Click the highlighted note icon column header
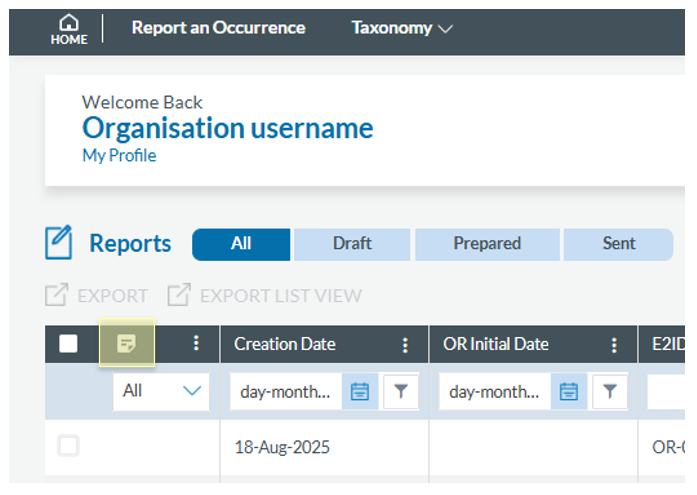 127,344
